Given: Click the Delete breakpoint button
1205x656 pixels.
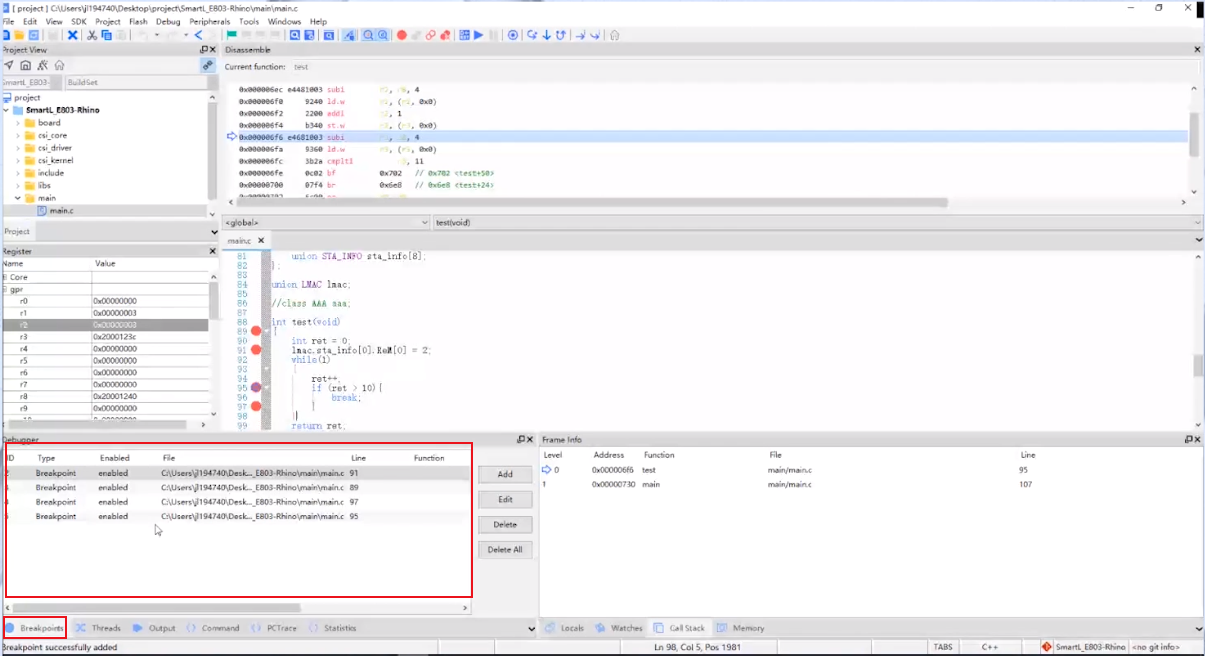Looking at the screenshot, I should coord(505,524).
